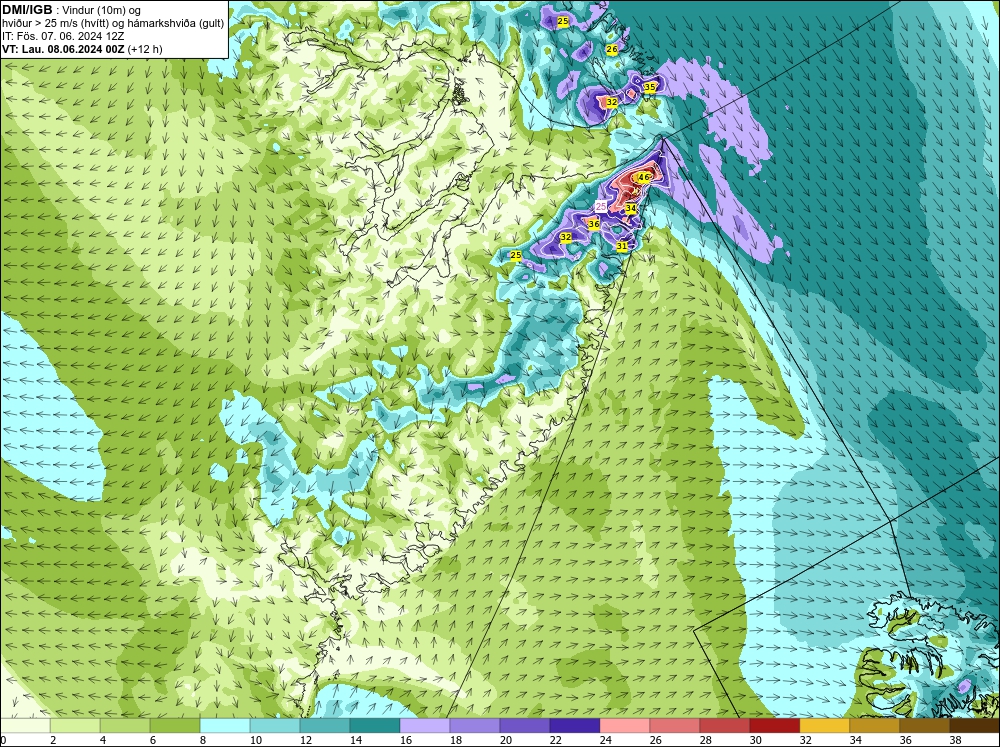Click the 22–24 m/s dark indigo legend swatch
The image size is (1000, 747).
[x=575, y=725]
